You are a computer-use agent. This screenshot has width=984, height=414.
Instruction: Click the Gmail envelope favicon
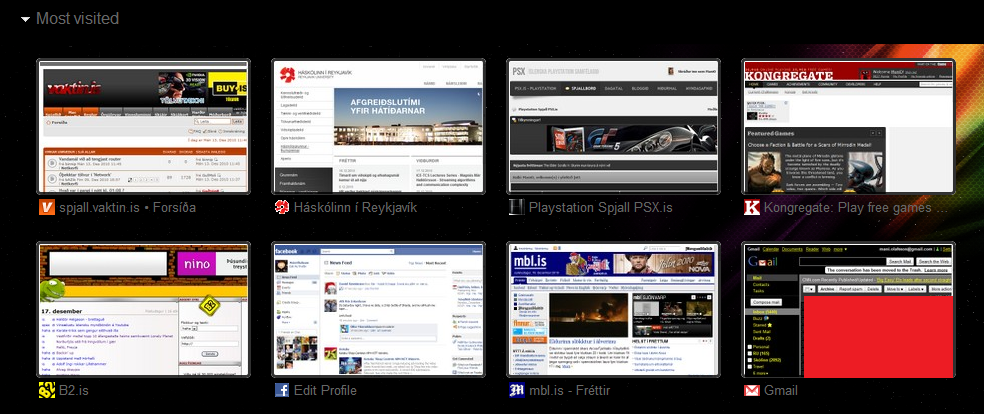pos(751,390)
